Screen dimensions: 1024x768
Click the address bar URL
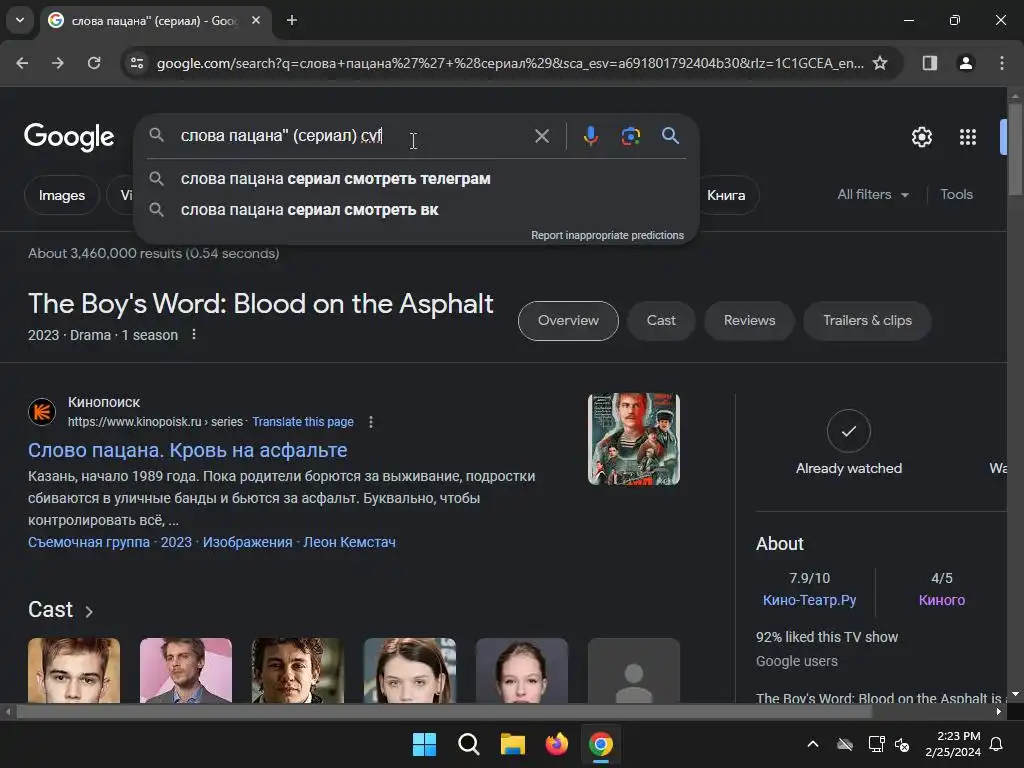click(509, 63)
